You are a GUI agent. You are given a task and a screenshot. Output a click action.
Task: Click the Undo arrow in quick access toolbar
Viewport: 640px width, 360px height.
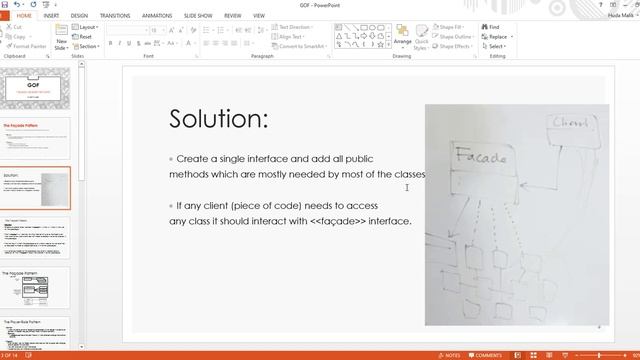17,4
